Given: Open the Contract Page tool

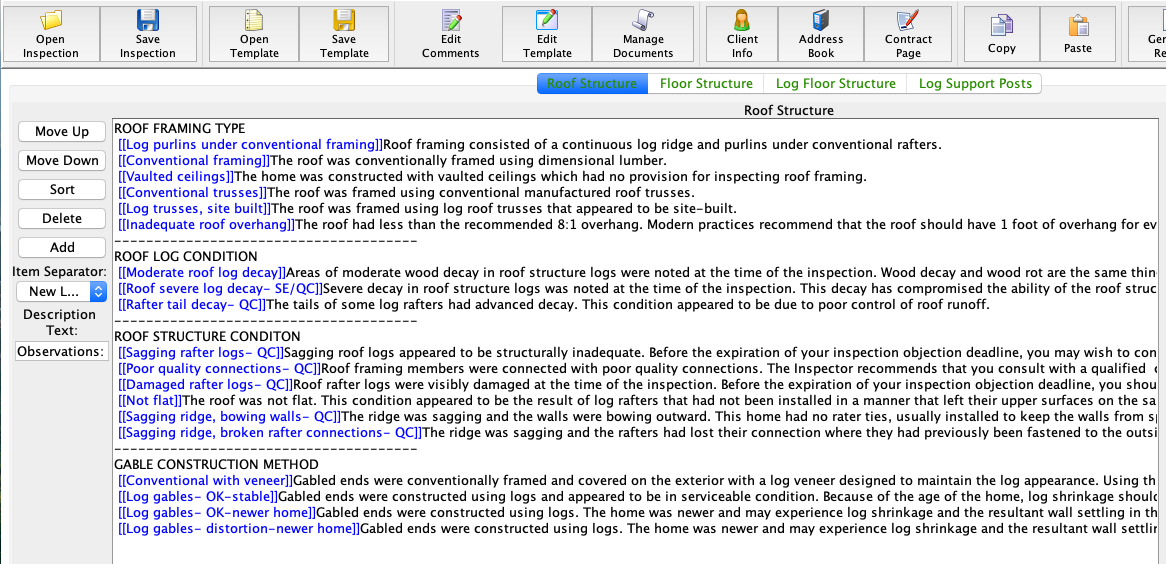Looking at the screenshot, I should pyautogui.click(x=908, y=34).
